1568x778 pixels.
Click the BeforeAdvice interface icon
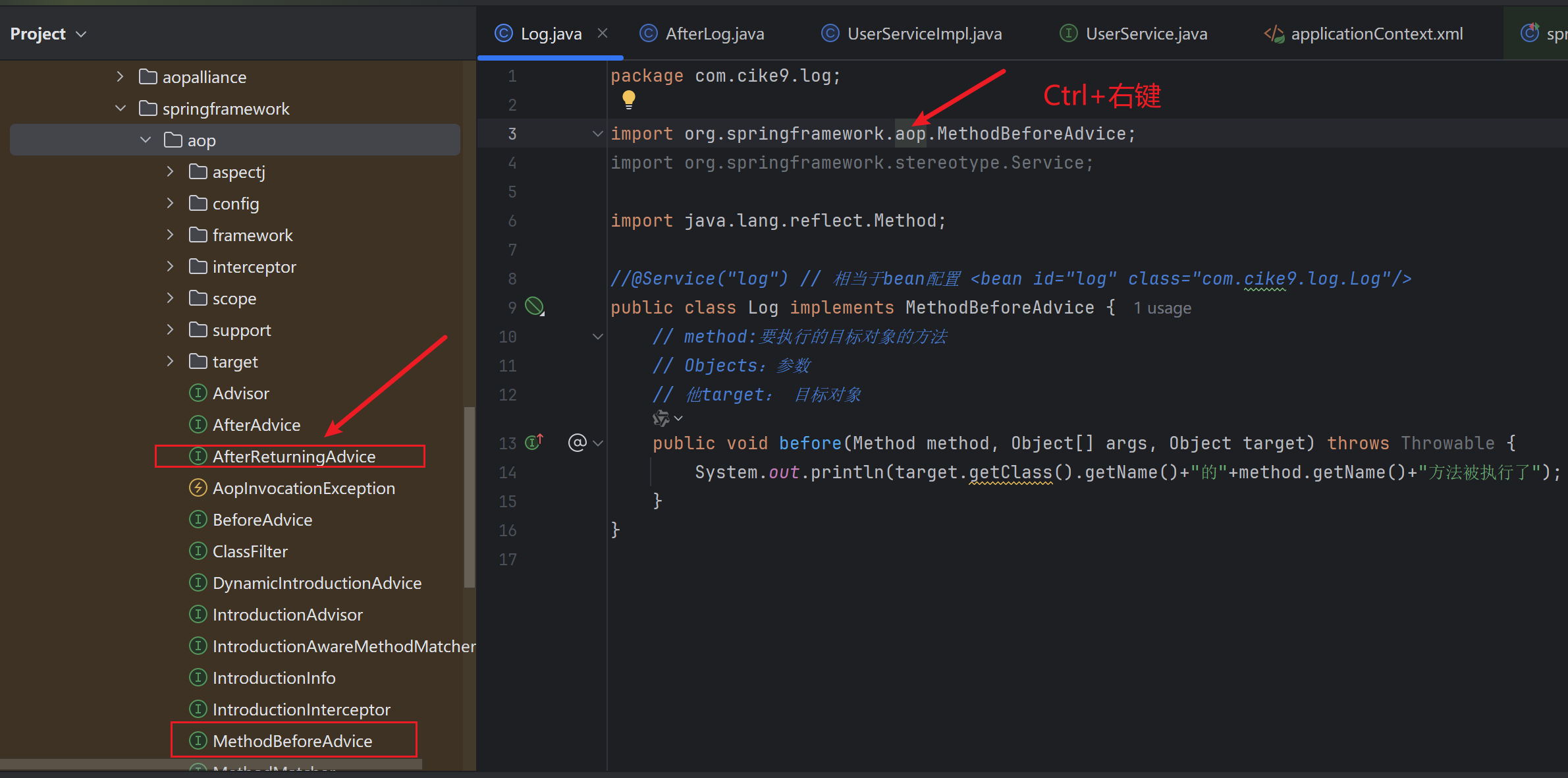click(x=198, y=520)
